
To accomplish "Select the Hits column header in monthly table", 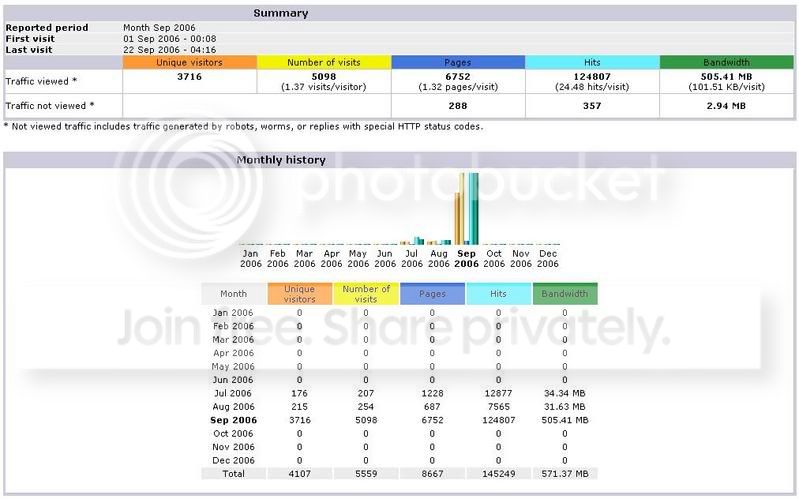I will point(498,294).
